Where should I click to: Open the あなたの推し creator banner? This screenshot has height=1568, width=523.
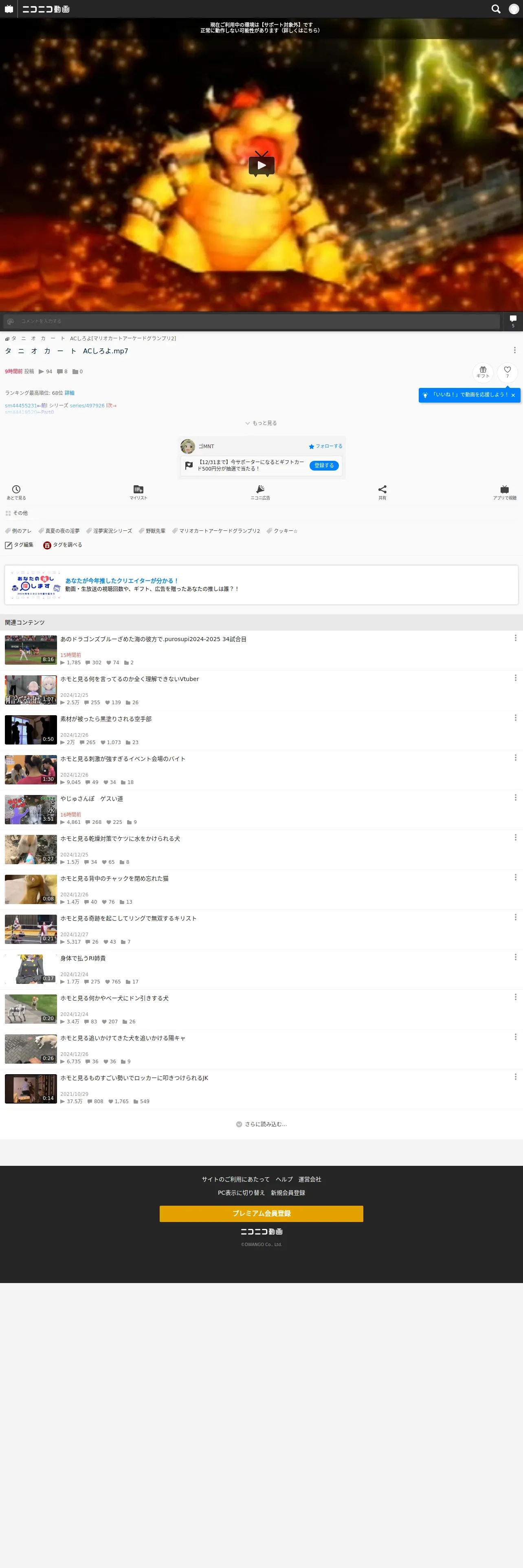coord(261,585)
